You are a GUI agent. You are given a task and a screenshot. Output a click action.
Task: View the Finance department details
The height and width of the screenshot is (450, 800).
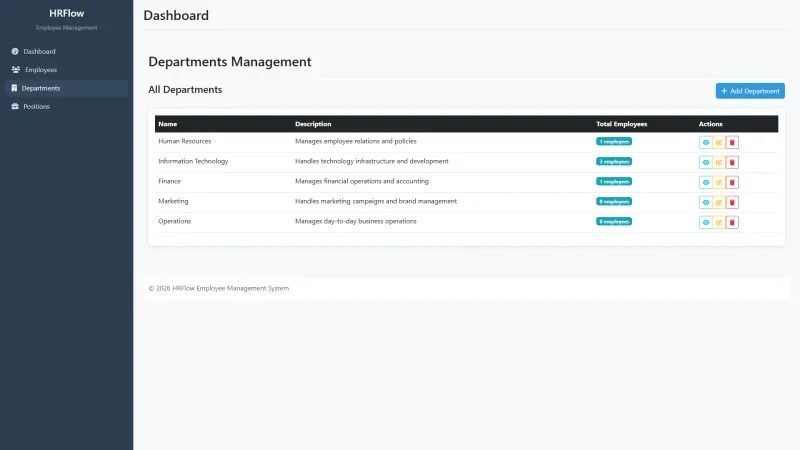706,182
